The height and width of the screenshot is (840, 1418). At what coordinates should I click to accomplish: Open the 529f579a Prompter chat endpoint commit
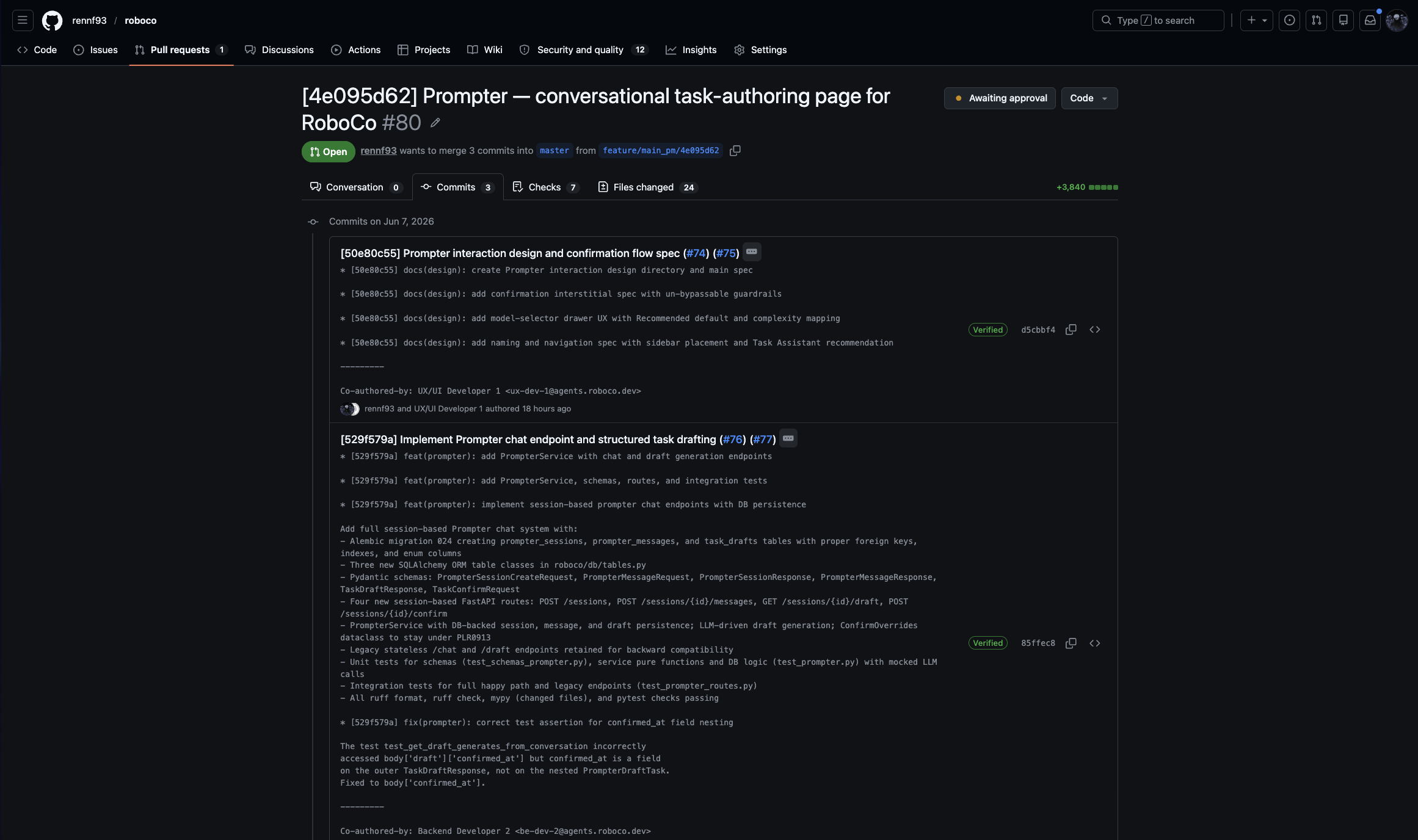point(528,440)
